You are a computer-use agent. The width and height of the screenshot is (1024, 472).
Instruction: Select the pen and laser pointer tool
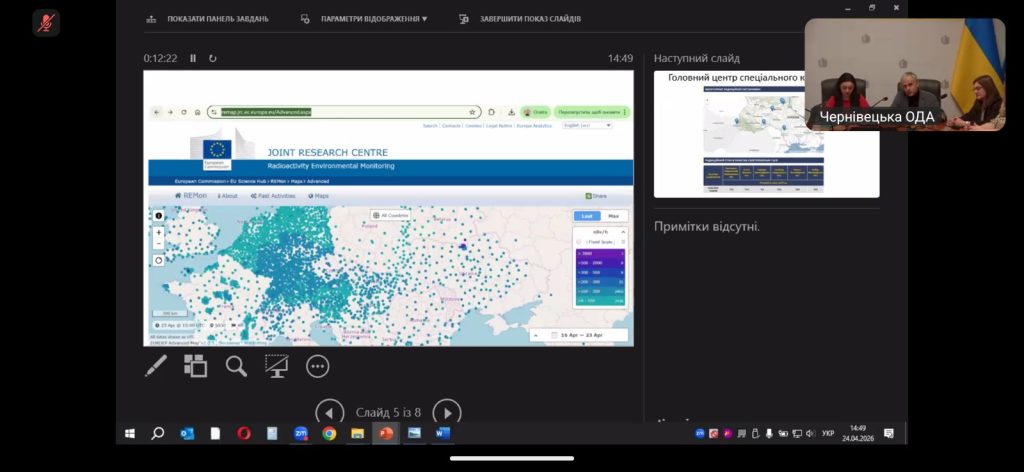coord(156,366)
